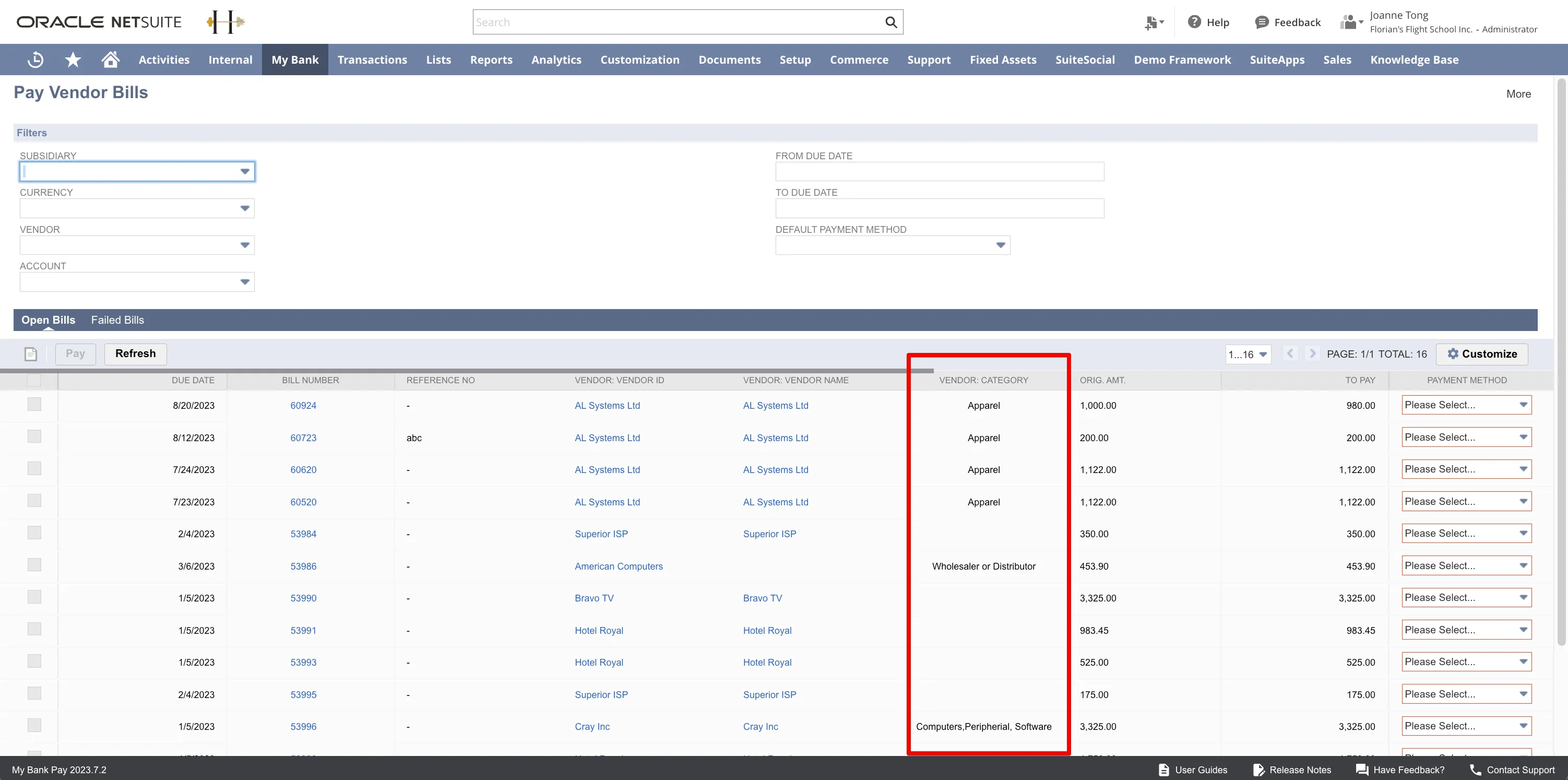The height and width of the screenshot is (780, 1568).
Task: Check the box for bill 60723
Action: pyautogui.click(x=34, y=436)
